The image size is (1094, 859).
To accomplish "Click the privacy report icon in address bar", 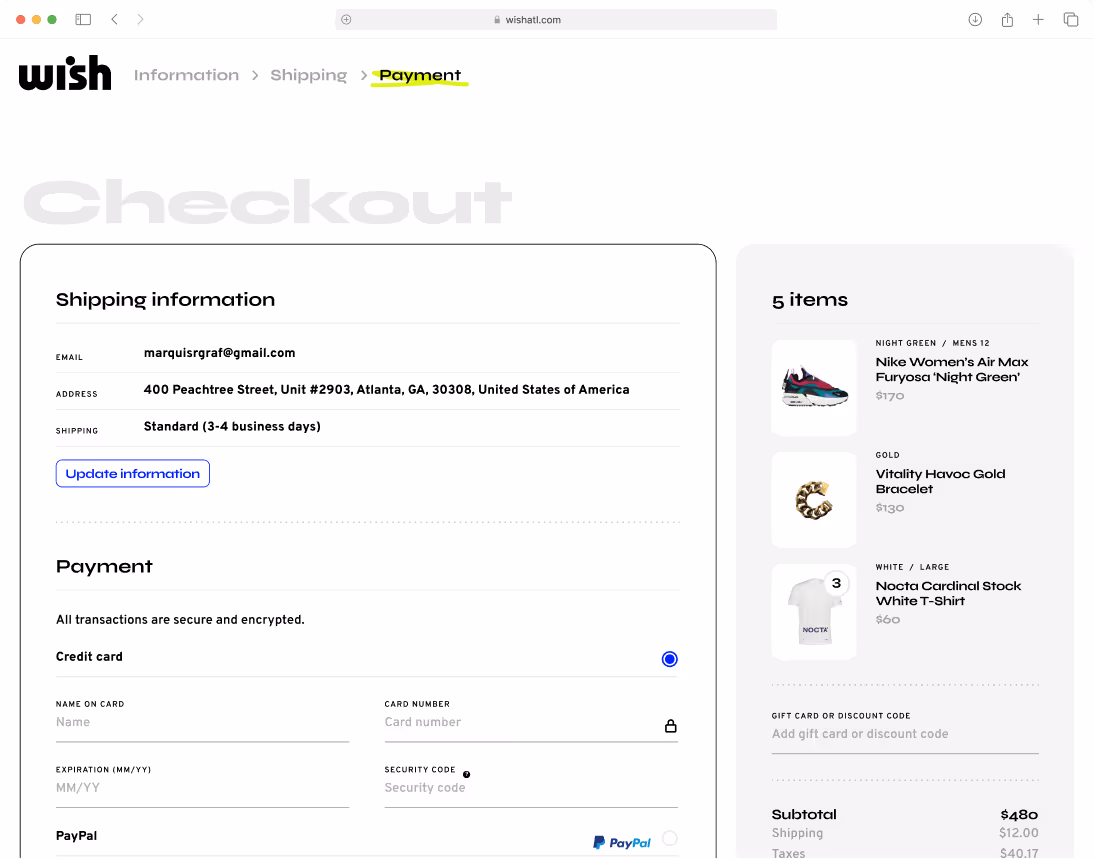I will tap(346, 20).
